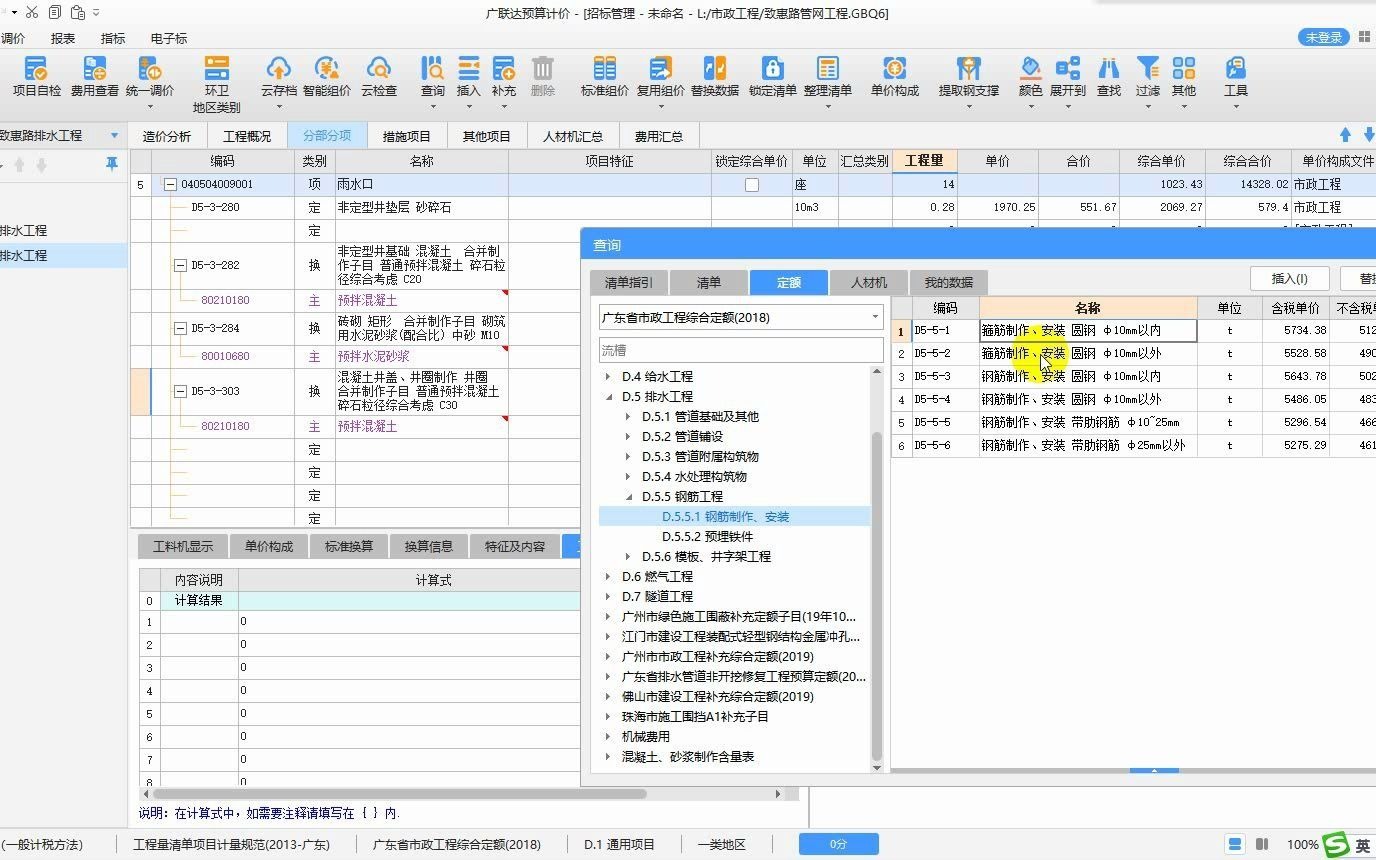Click the quota tree vertical scrollbar
The image size is (1376, 860).
pos(877,595)
